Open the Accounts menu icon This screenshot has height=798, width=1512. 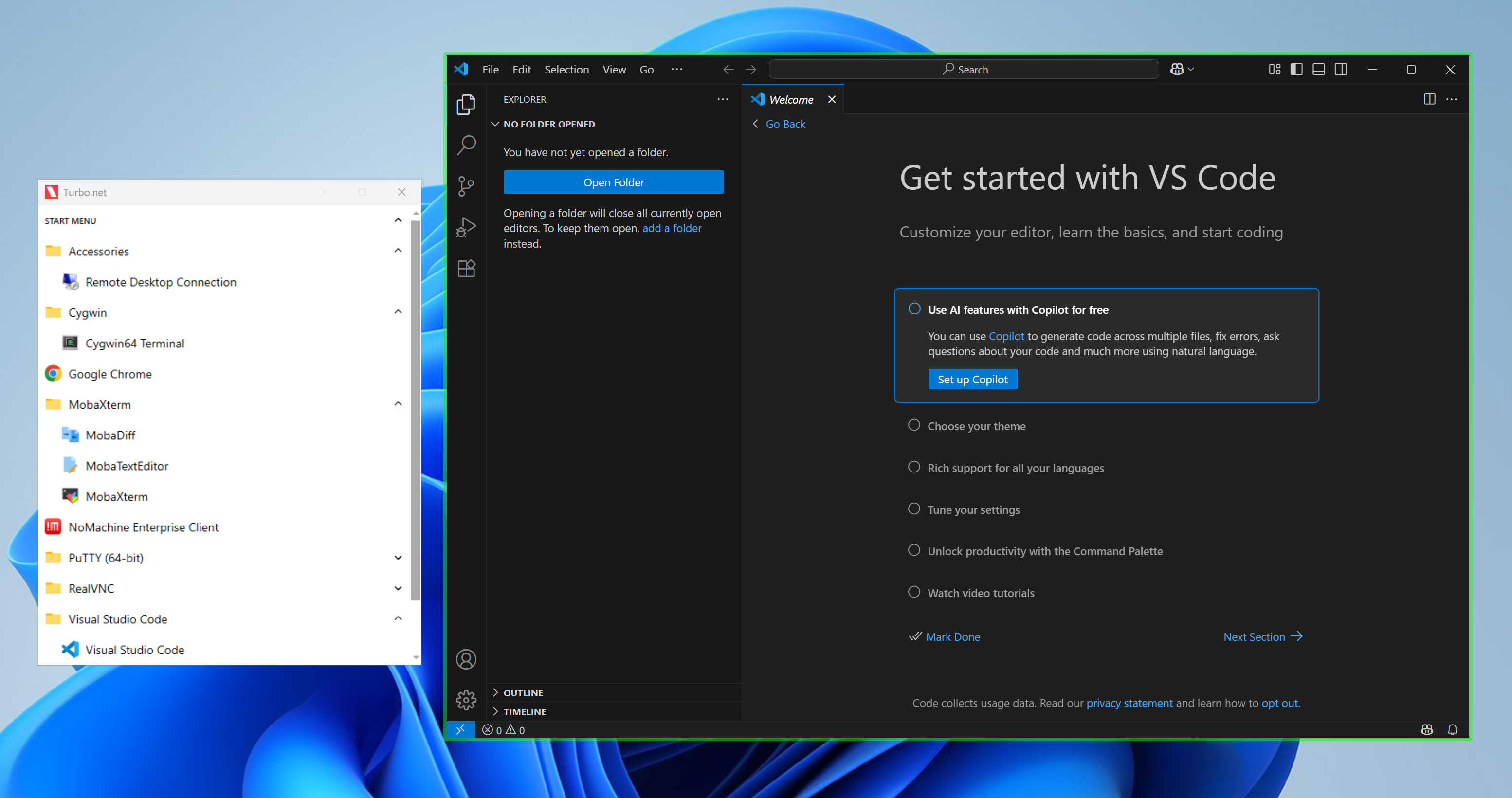tap(466, 659)
